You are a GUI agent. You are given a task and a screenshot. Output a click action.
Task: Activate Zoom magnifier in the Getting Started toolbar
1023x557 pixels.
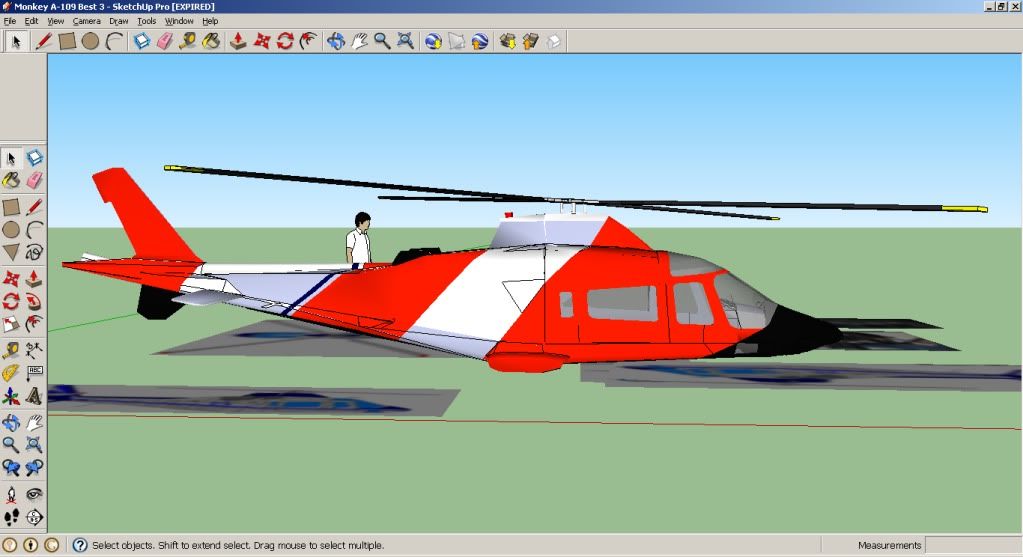[x=382, y=42]
